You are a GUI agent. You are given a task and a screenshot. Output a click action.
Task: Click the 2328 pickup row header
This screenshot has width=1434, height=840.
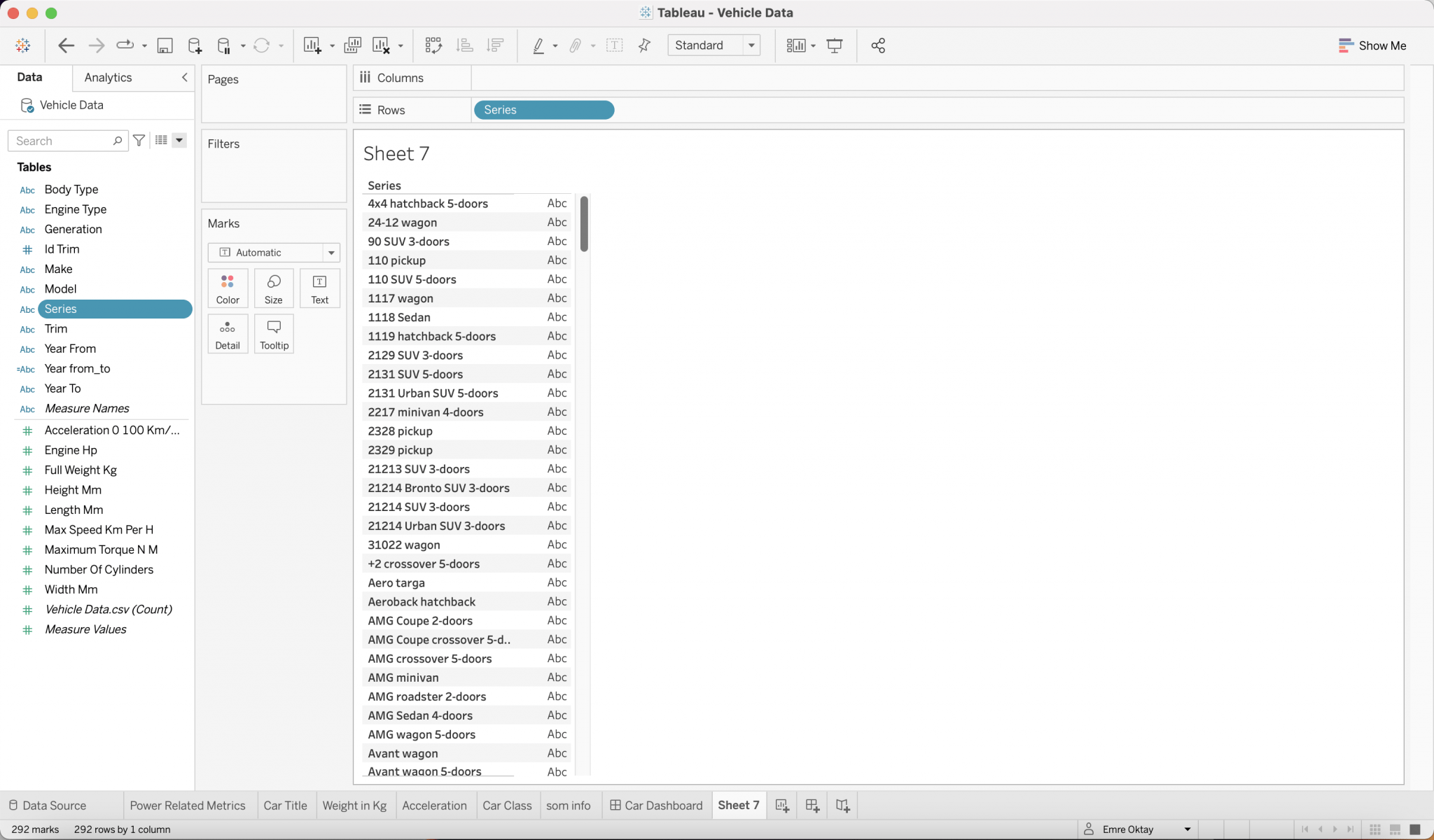tap(401, 431)
